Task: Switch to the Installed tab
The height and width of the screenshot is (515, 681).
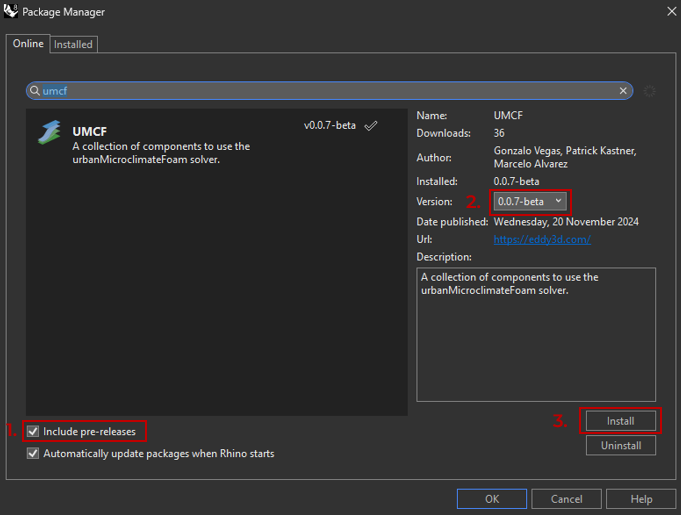Action: (73, 44)
